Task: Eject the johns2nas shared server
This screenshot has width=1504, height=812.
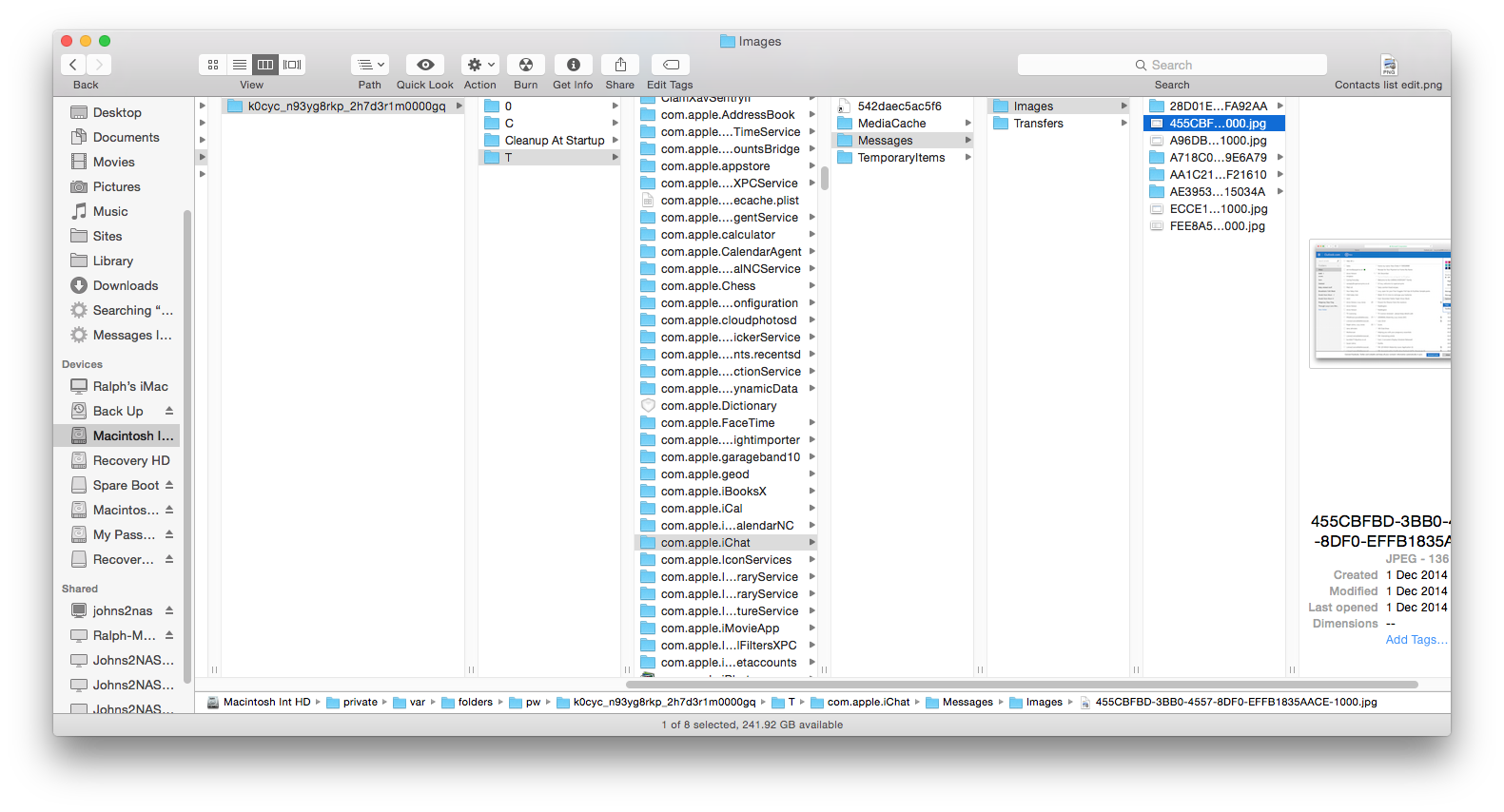Action: (x=169, y=610)
